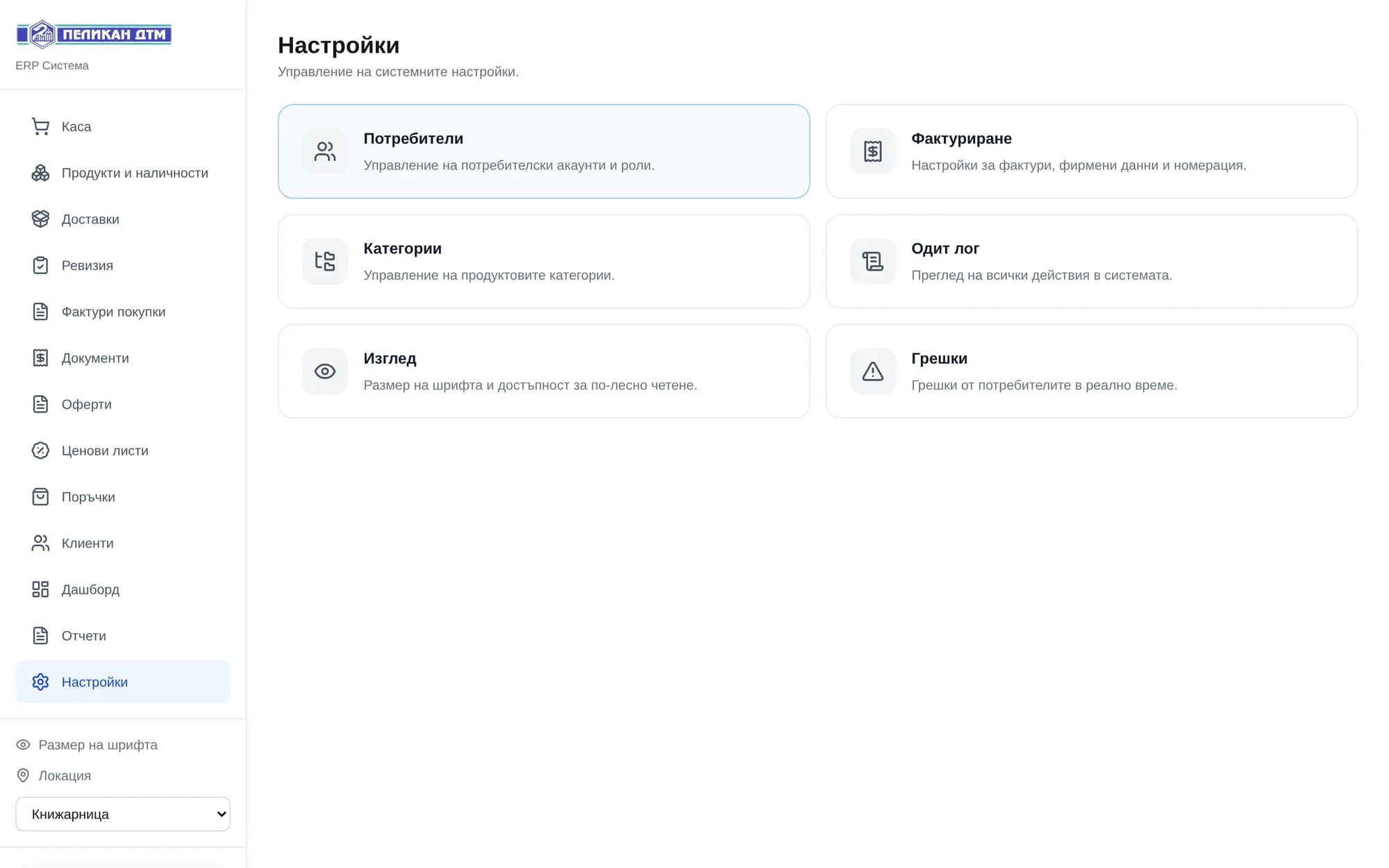Click the Дашборд grid icon
1389x868 pixels.
point(40,590)
